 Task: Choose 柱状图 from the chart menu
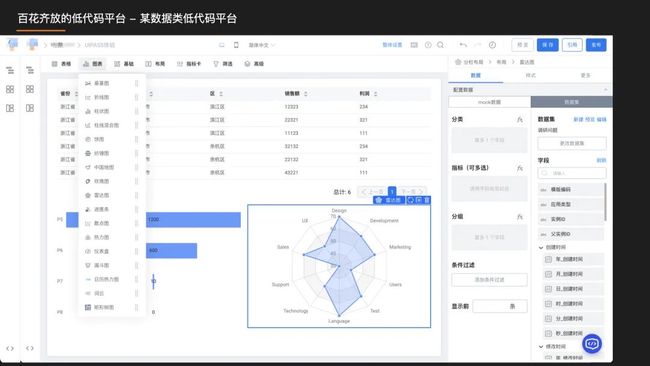tap(102, 111)
